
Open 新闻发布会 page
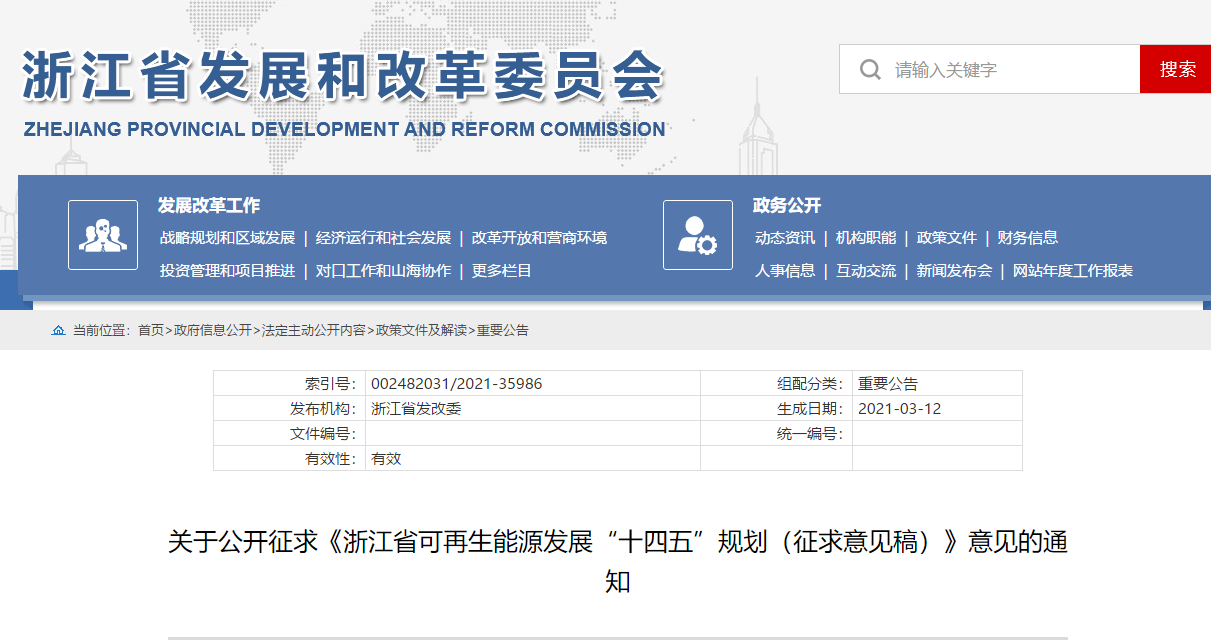click(x=954, y=271)
